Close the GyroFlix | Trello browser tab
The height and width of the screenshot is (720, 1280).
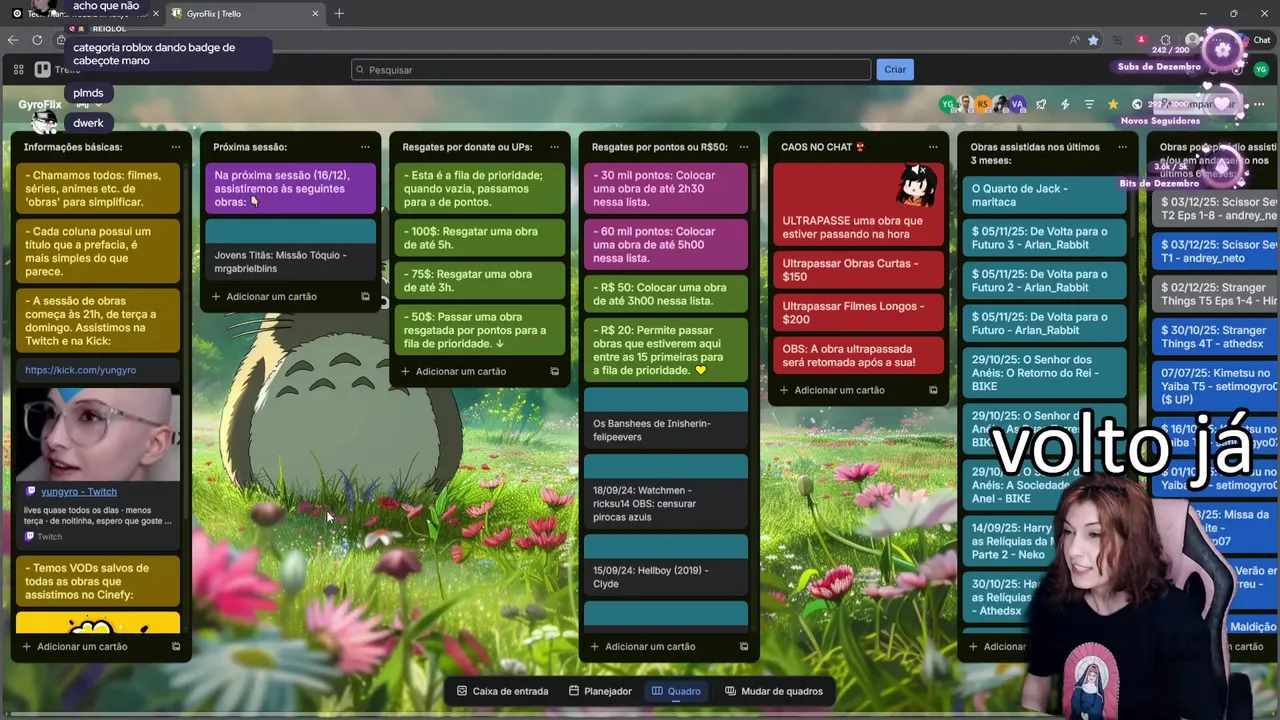tap(315, 14)
